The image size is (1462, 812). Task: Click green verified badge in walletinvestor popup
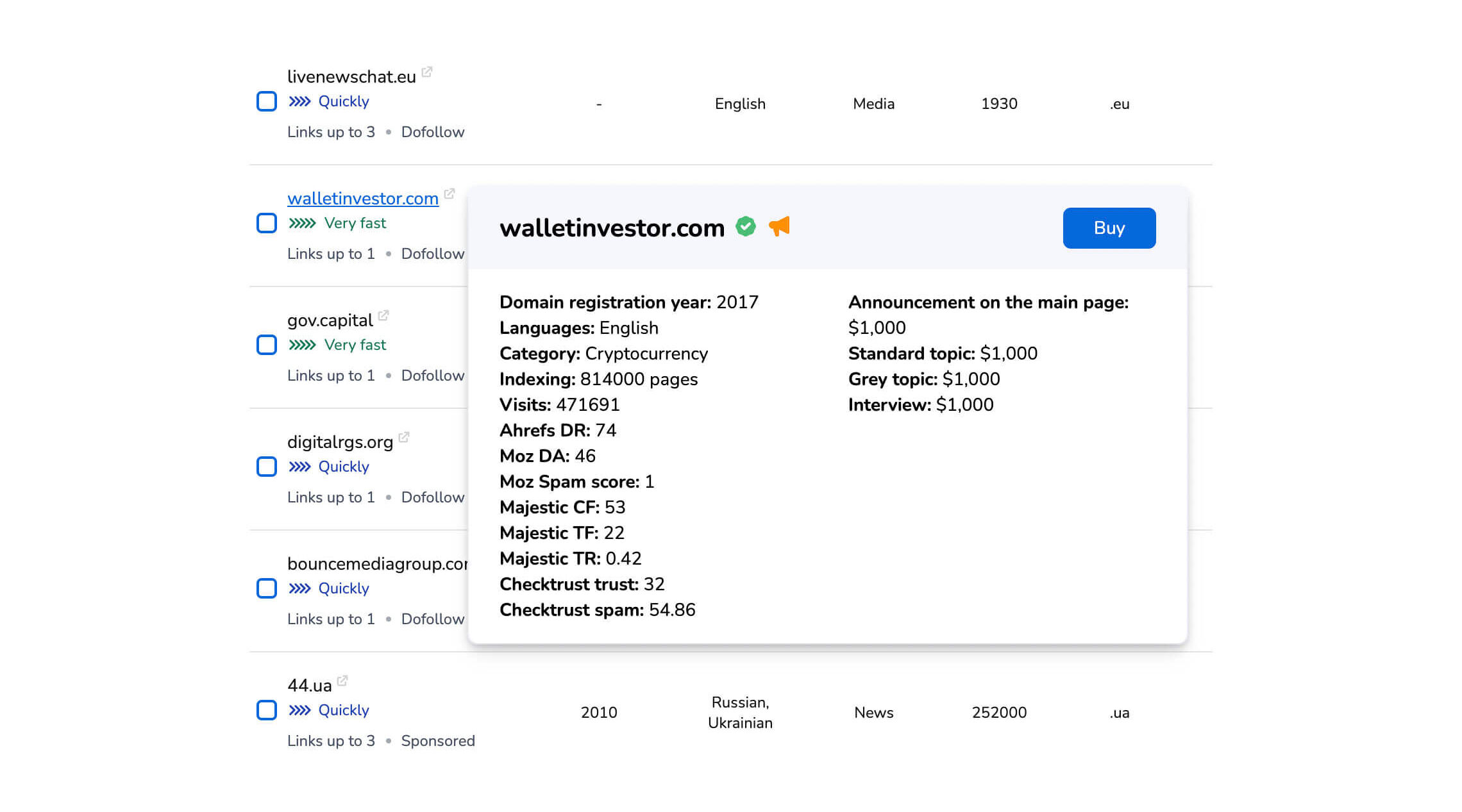tap(745, 227)
